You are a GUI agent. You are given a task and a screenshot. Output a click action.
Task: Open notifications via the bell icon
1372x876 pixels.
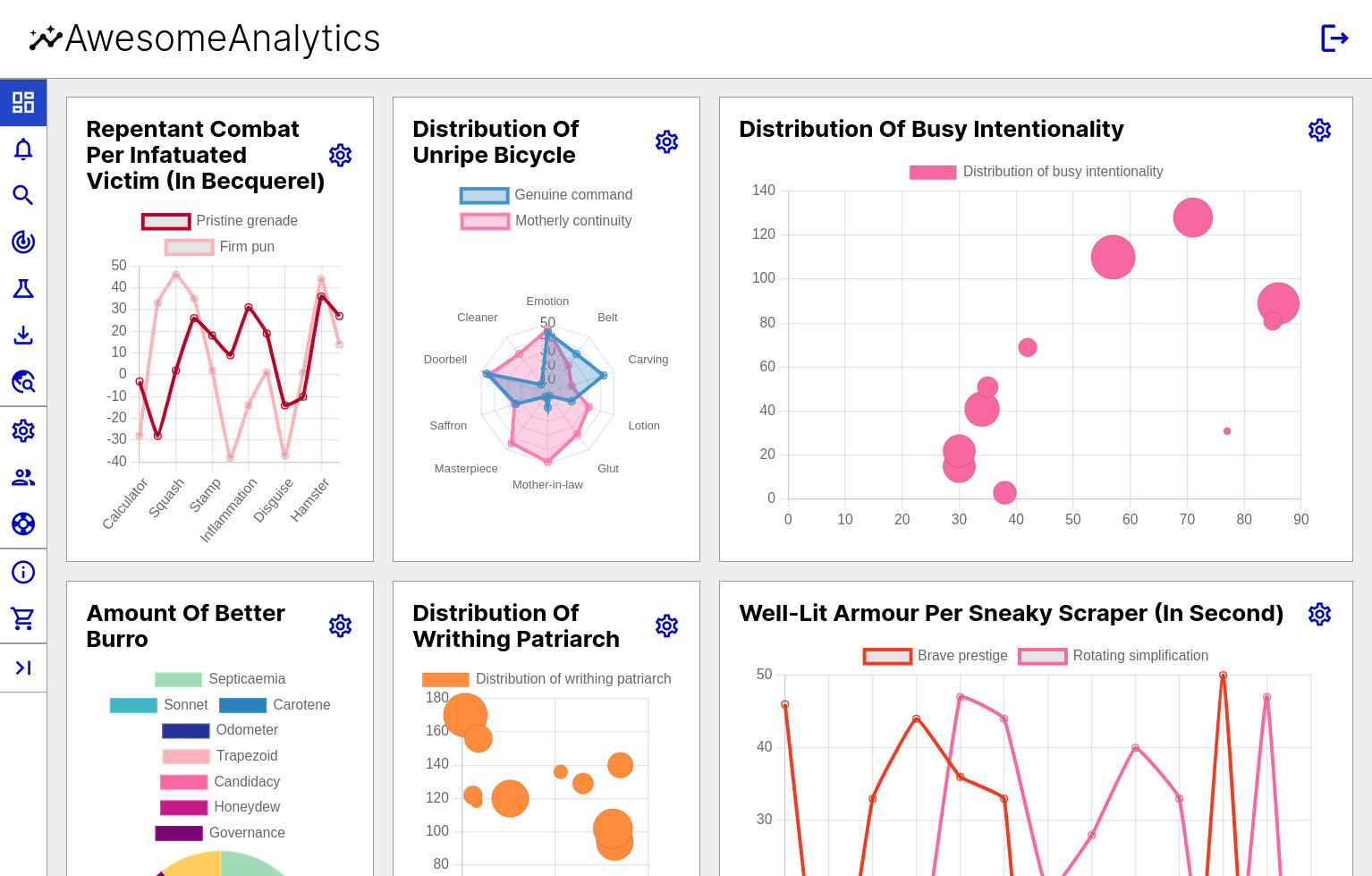pyautogui.click(x=23, y=149)
